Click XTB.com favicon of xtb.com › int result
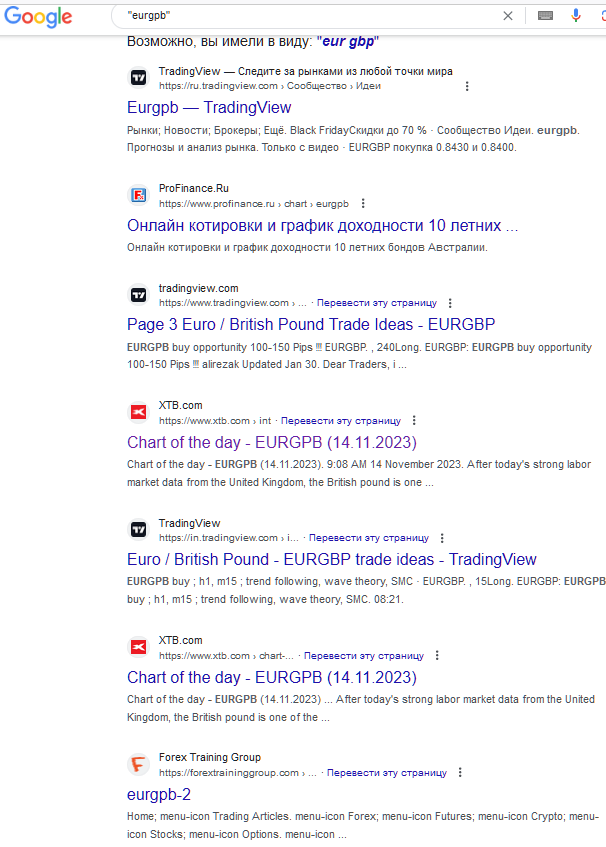This screenshot has height=847, width=606. (x=139, y=412)
